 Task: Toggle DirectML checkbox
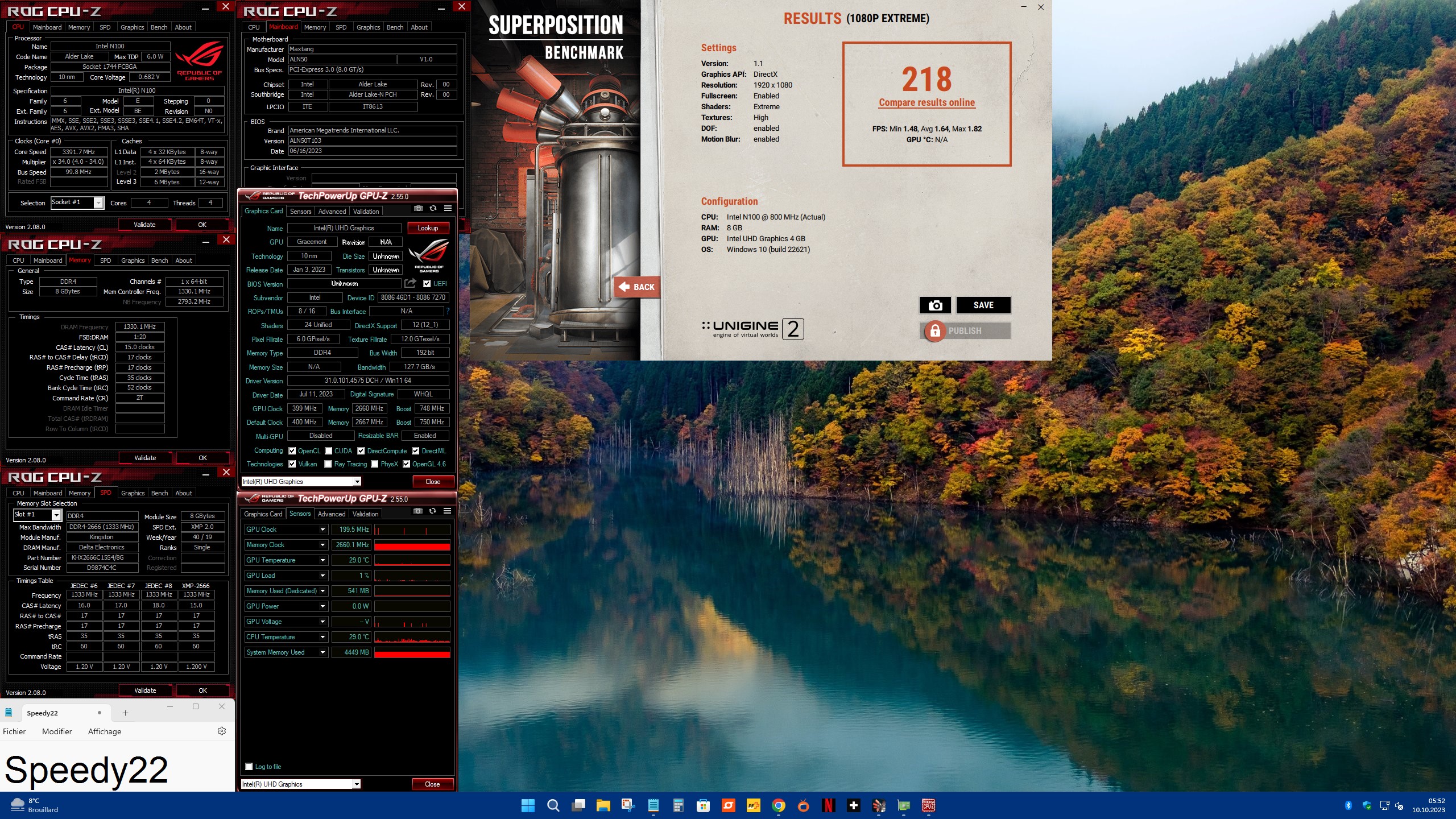click(x=416, y=451)
